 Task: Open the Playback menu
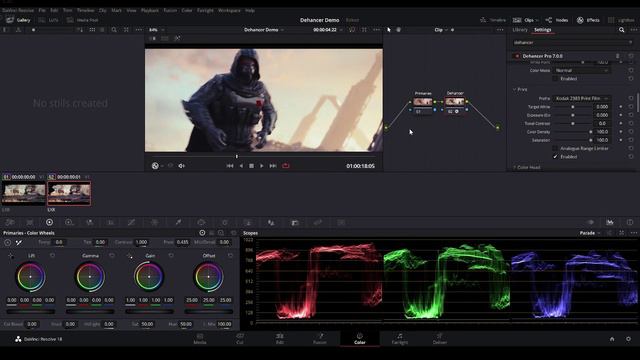coord(149,10)
